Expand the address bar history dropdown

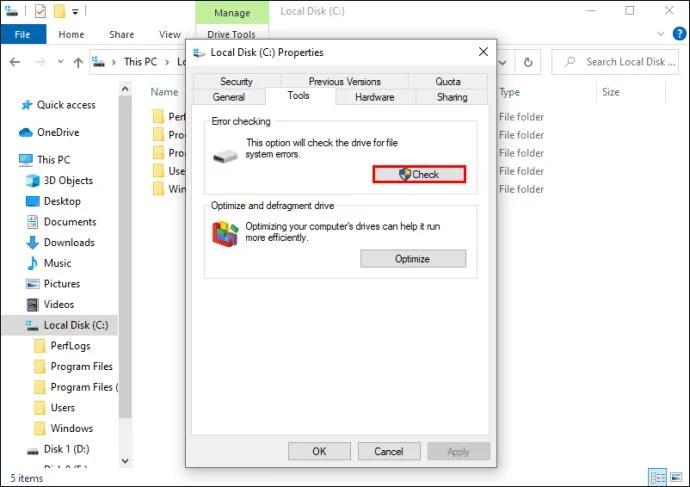click(503, 62)
